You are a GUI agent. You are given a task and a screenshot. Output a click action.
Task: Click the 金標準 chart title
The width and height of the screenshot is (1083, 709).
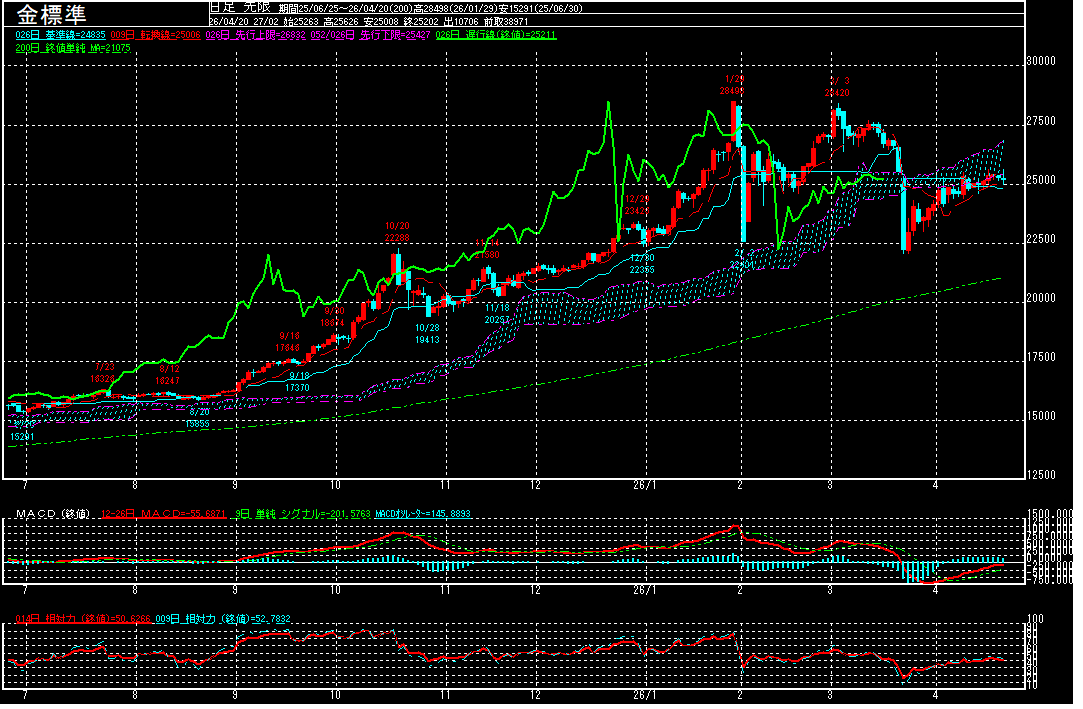(50, 15)
